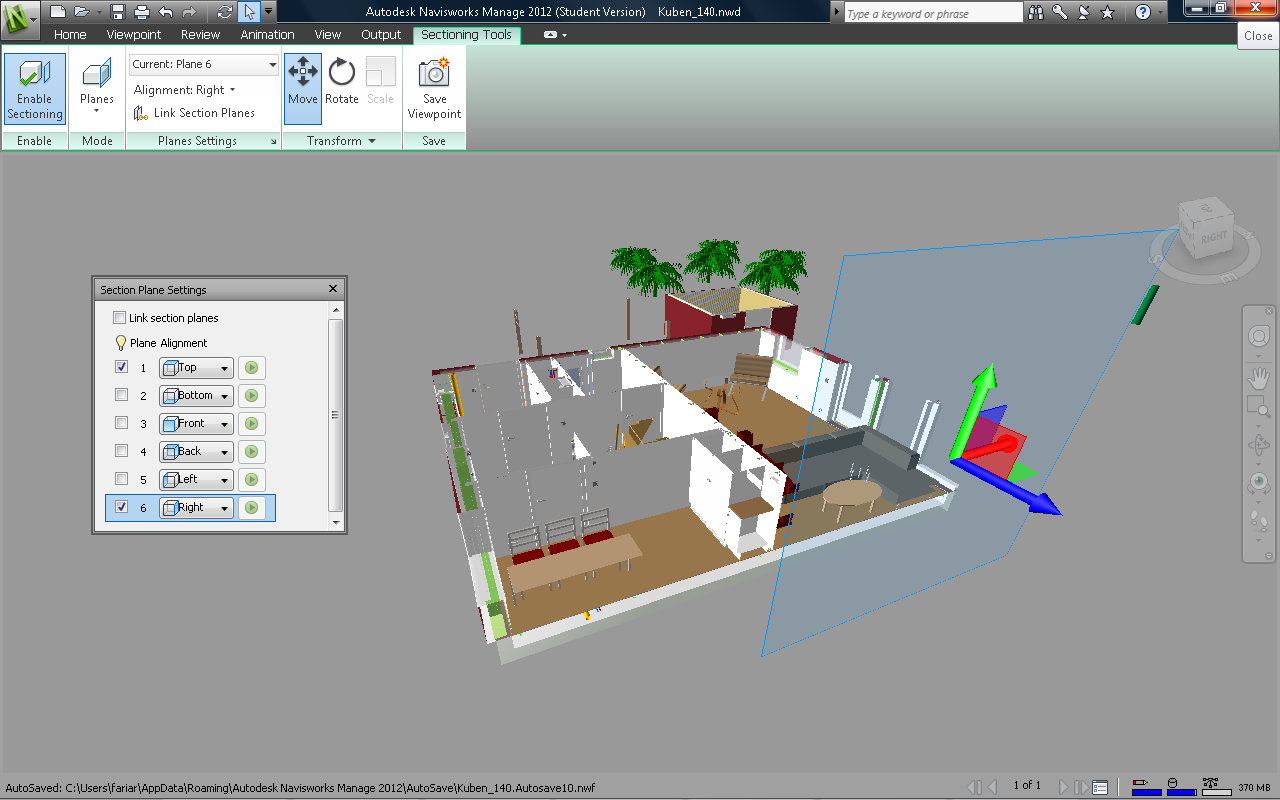
Task: Click the Undo arrow icon
Action: point(165,12)
